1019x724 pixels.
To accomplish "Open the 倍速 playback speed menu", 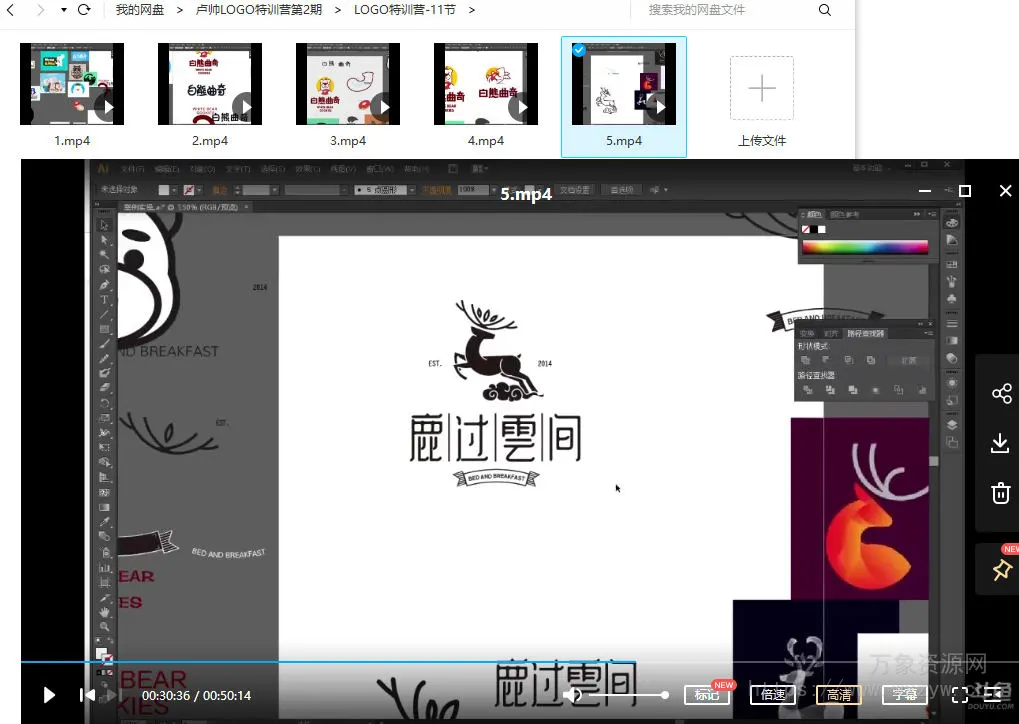I will (773, 695).
